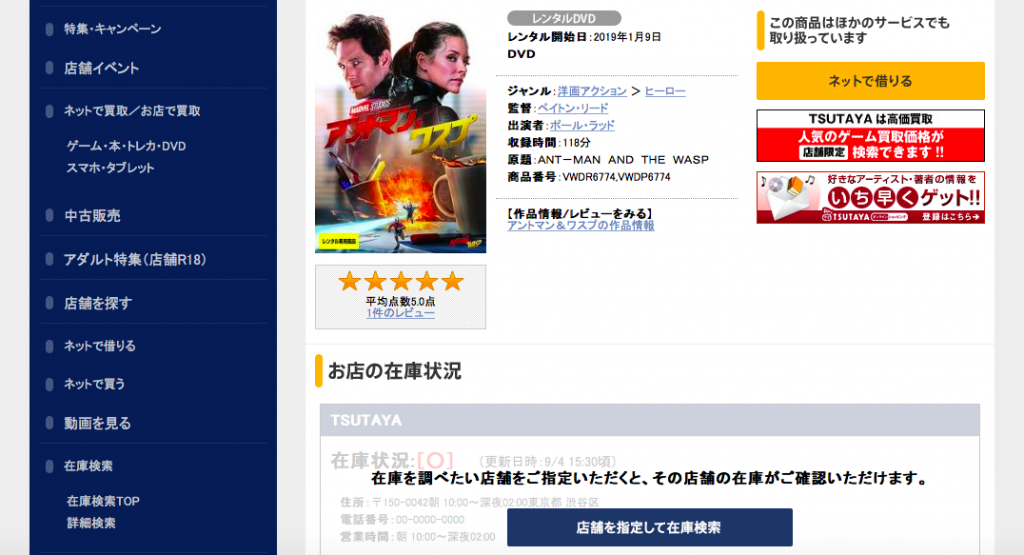Viewport: 1024px width, 555px height.
Task: Click the yellow ネットで借りる button
Action: tap(871, 81)
